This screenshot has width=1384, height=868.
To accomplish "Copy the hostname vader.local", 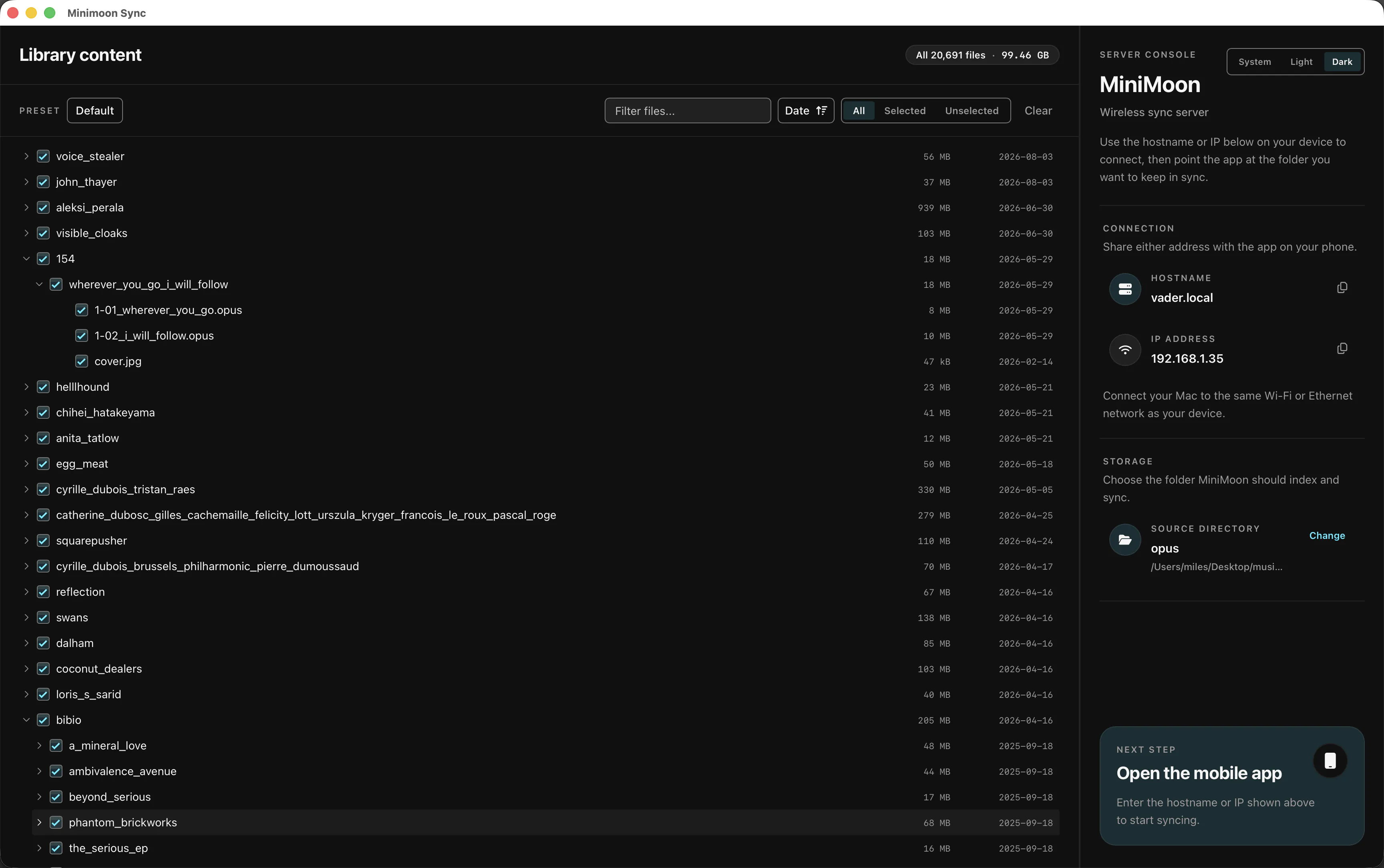I will pos(1342,287).
